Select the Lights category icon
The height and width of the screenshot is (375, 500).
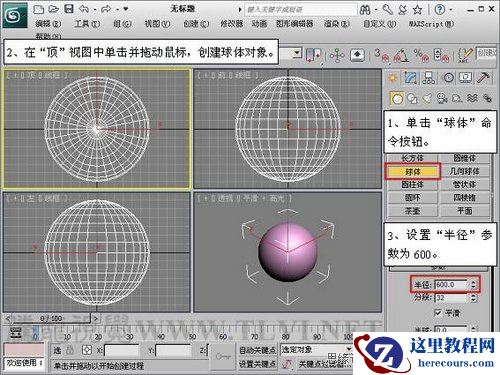427,99
